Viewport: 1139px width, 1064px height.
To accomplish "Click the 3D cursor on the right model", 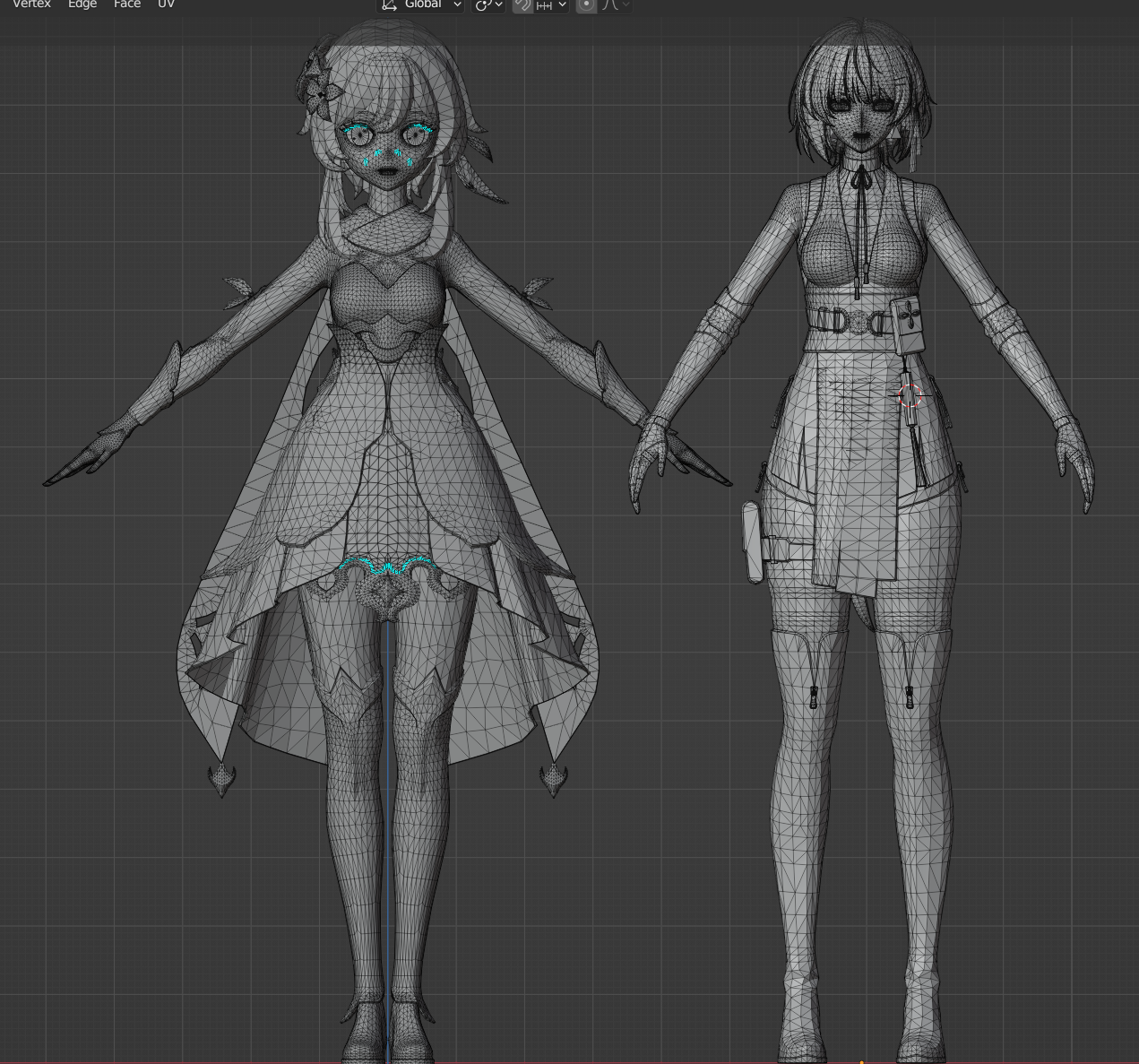I will click(x=910, y=395).
